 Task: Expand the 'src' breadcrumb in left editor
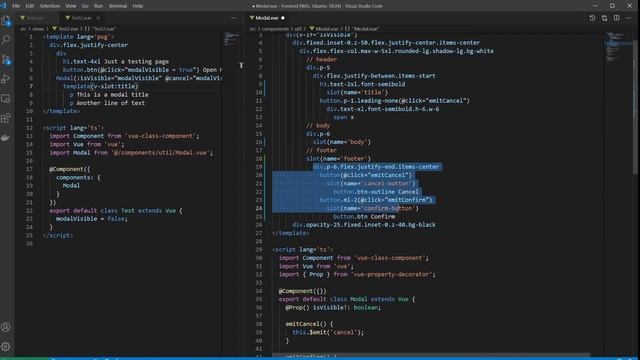tap(23, 29)
